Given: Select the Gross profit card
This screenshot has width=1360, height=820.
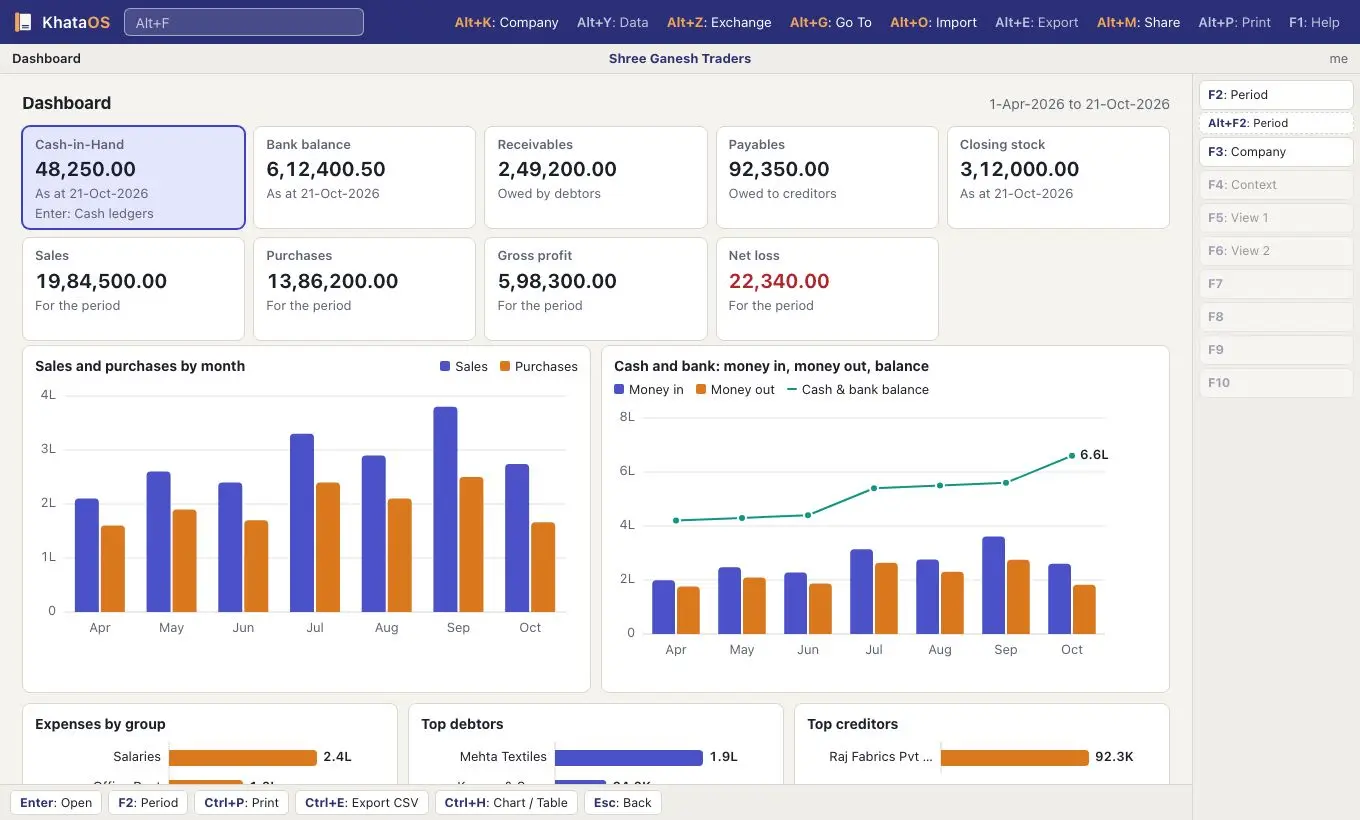Looking at the screenshot, I should [x=595, y=289].
